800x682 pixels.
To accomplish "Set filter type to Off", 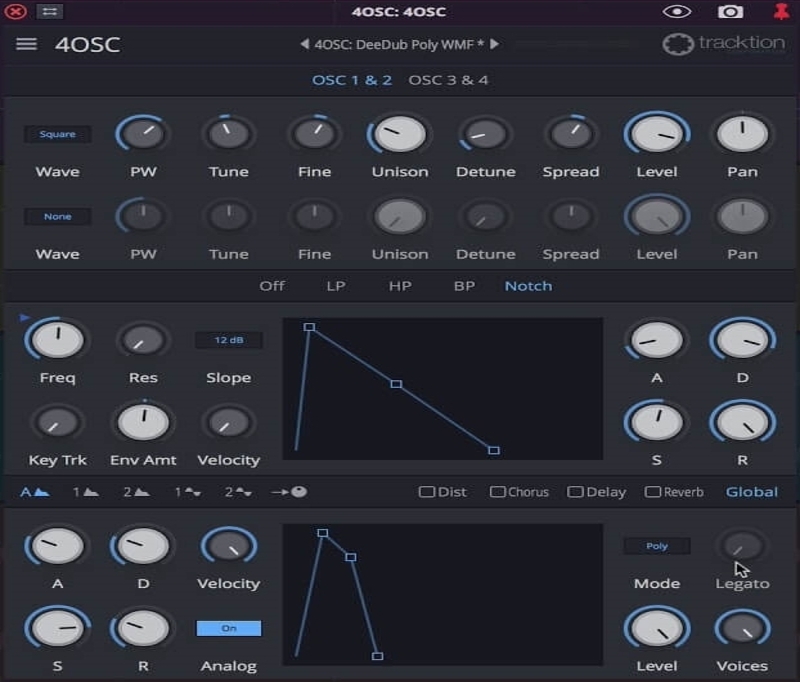I will tap(272, 286).
